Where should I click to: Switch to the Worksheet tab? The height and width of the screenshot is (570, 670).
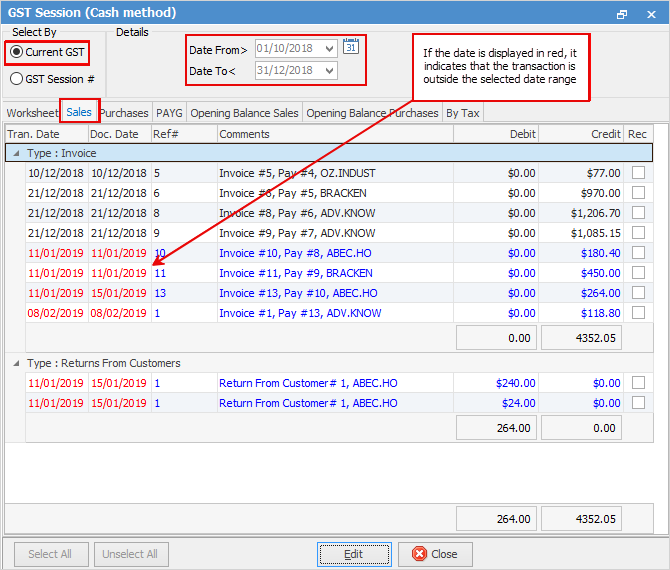click(x=32, y=113)
